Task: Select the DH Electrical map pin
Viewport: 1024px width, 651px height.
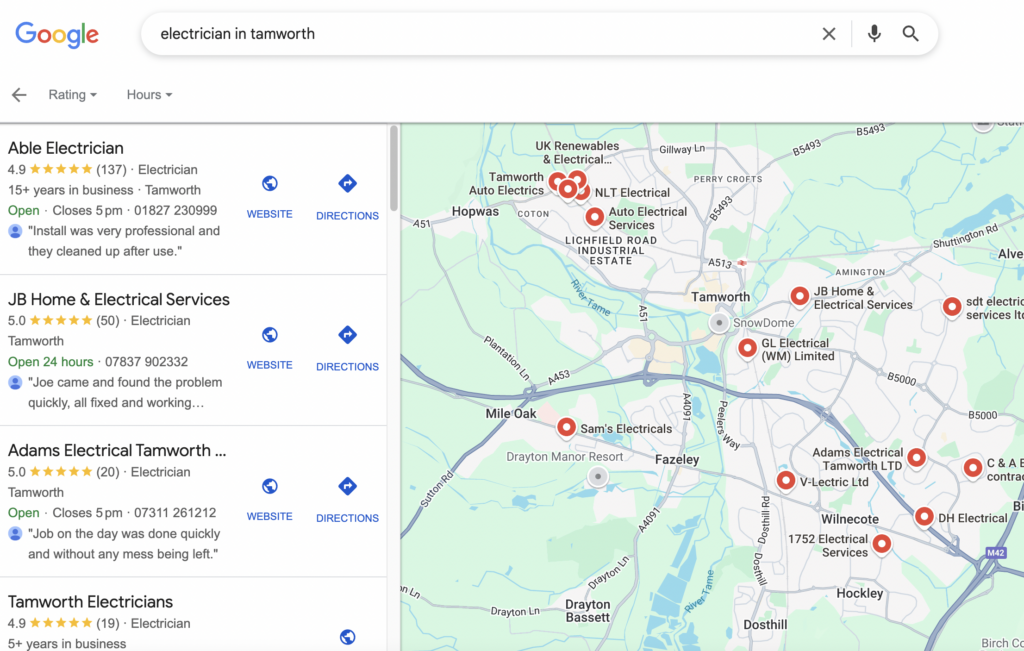Action: click(924, 516)
